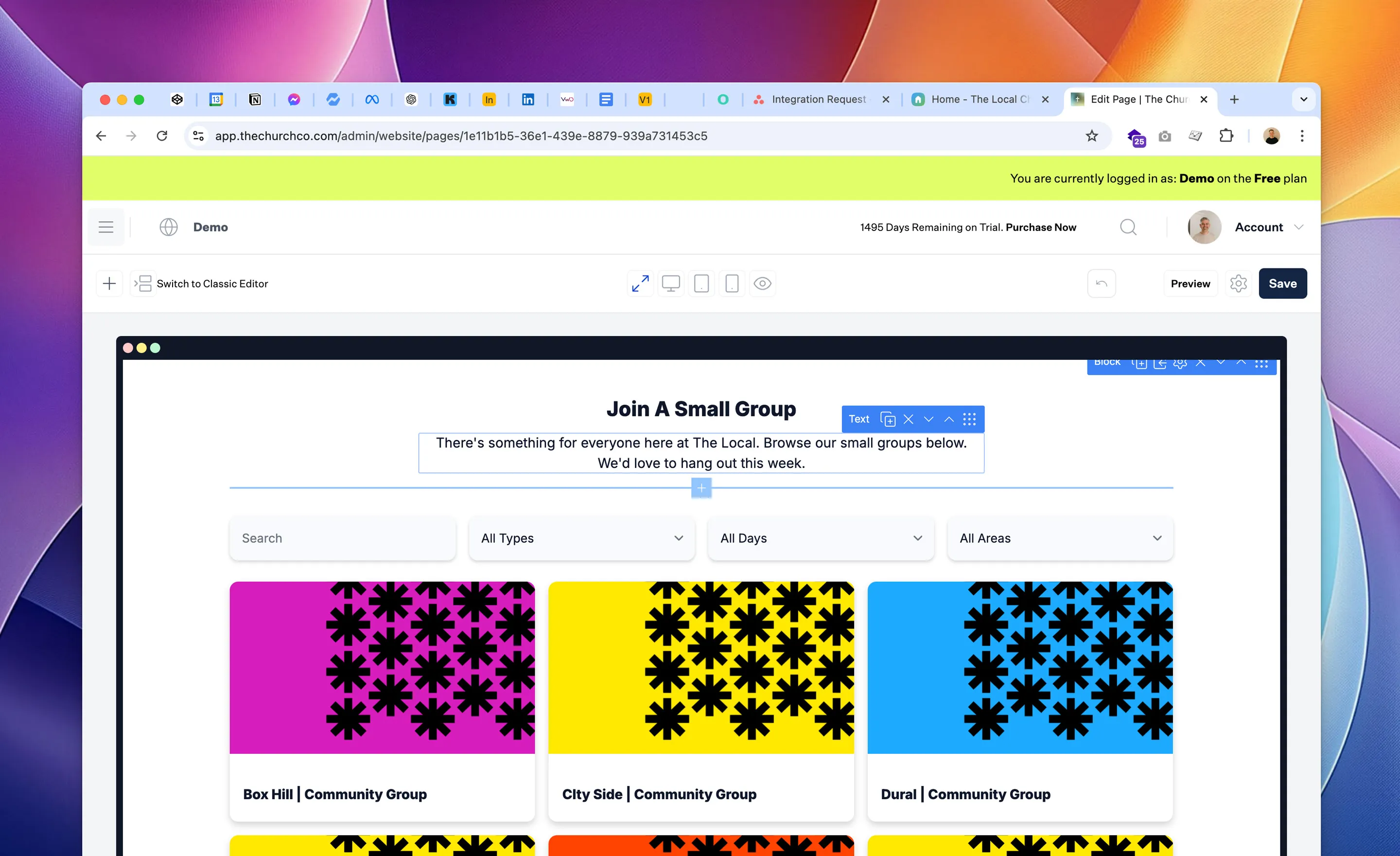Expand the All Types dropdown
Viewport: 1400px width, 856px height.
[581, 538]
